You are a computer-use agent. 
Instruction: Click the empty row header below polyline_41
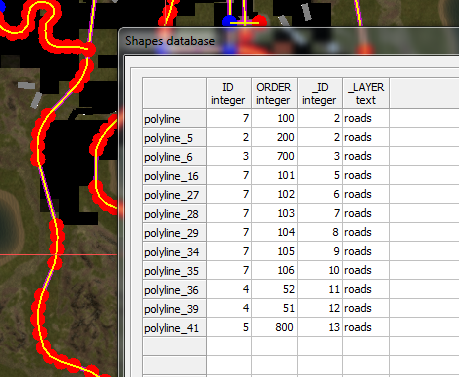click(174, 346)
